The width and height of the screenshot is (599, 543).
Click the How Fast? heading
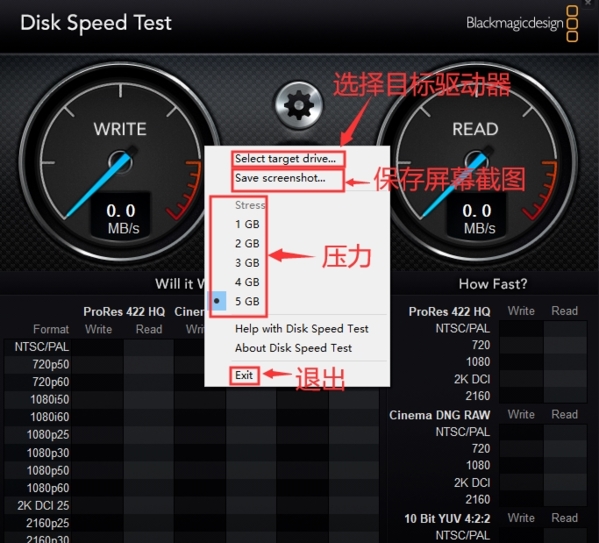(x=493, y=284)
